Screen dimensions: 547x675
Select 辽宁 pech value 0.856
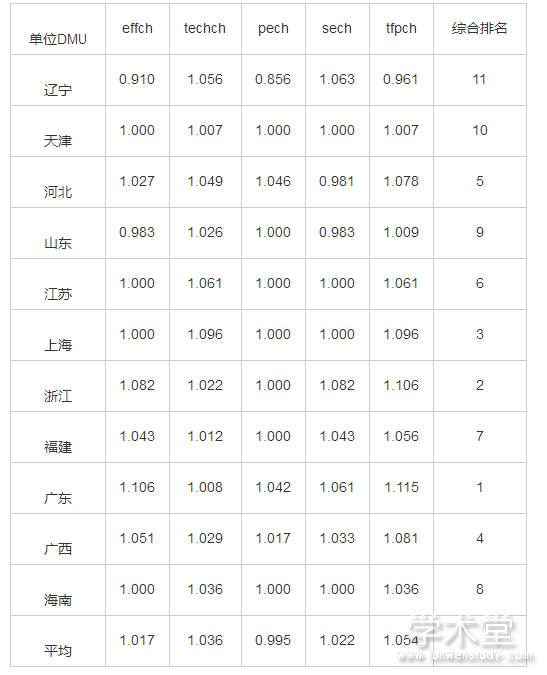[273, 79]
